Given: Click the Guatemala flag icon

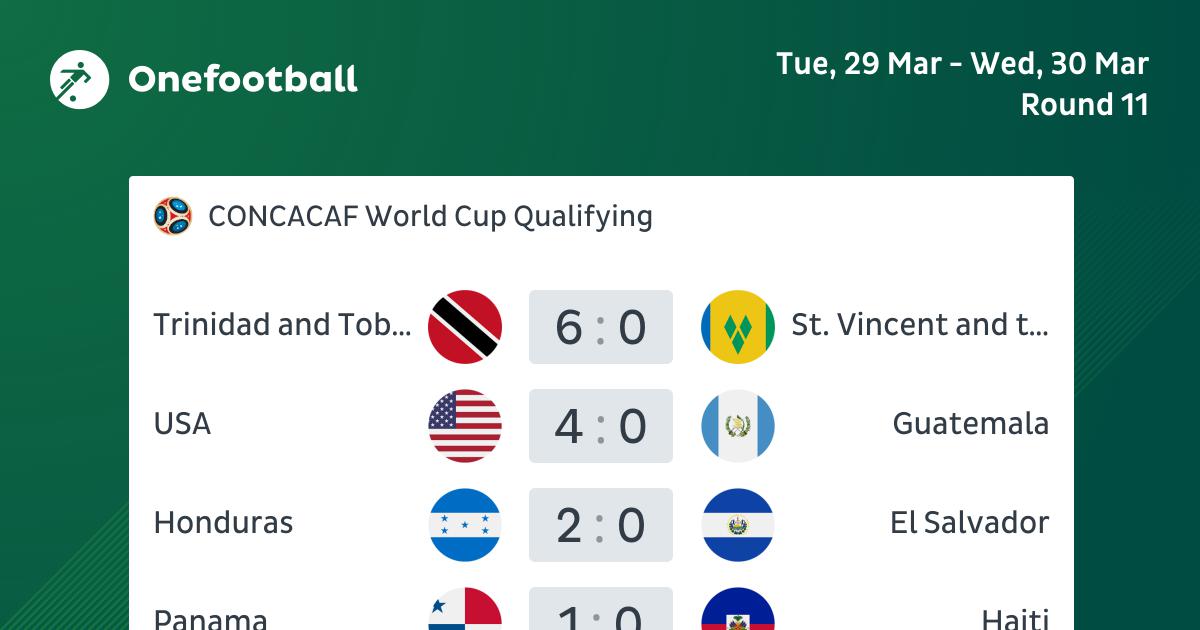Looking at the screenshot, I should (738, 425).
